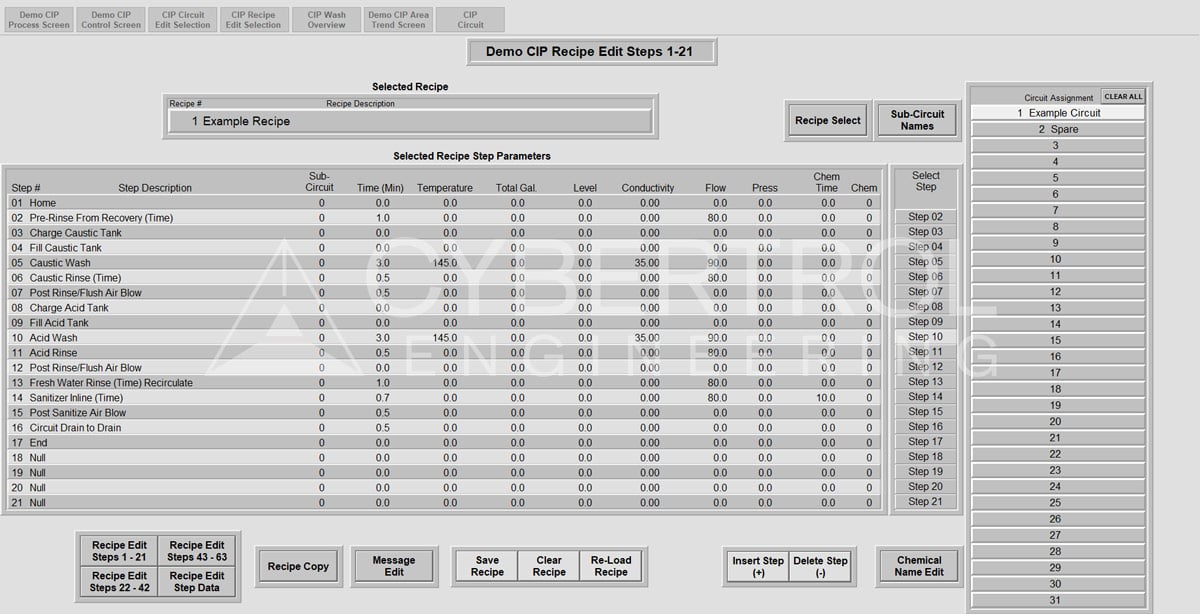
Task: Open the Demo CIP Process Screen tab
Action: [x=39, y=20]
